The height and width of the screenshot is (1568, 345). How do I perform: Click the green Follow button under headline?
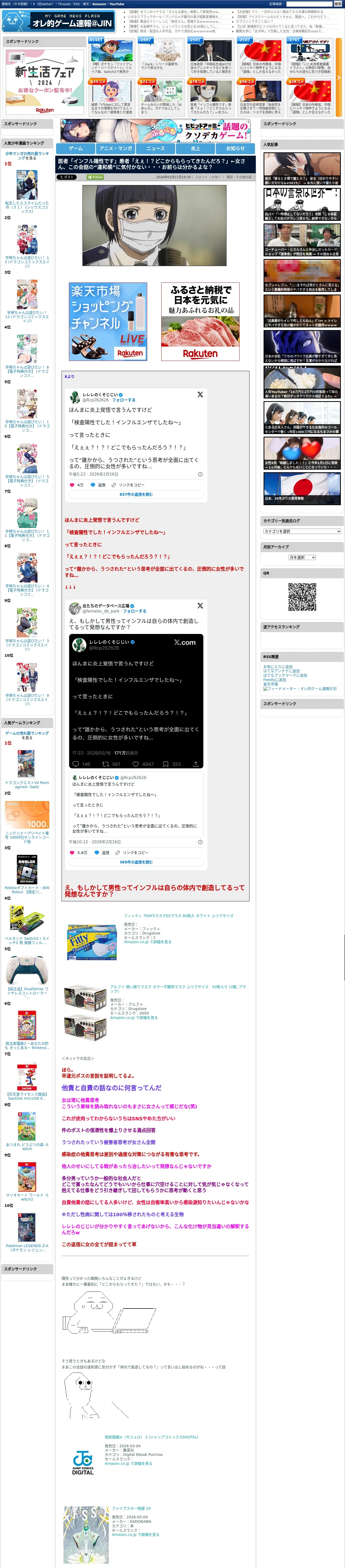tap(95, 177)
